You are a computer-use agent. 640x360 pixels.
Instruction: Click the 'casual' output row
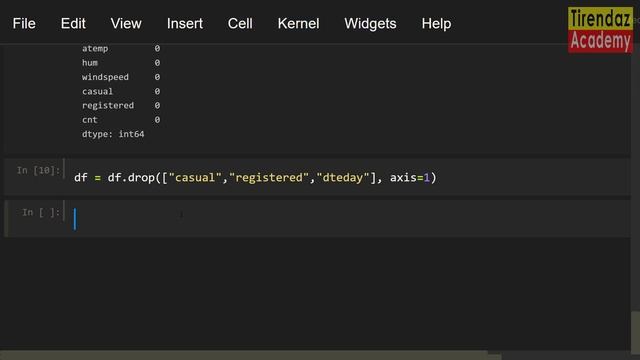click(121, 91)
